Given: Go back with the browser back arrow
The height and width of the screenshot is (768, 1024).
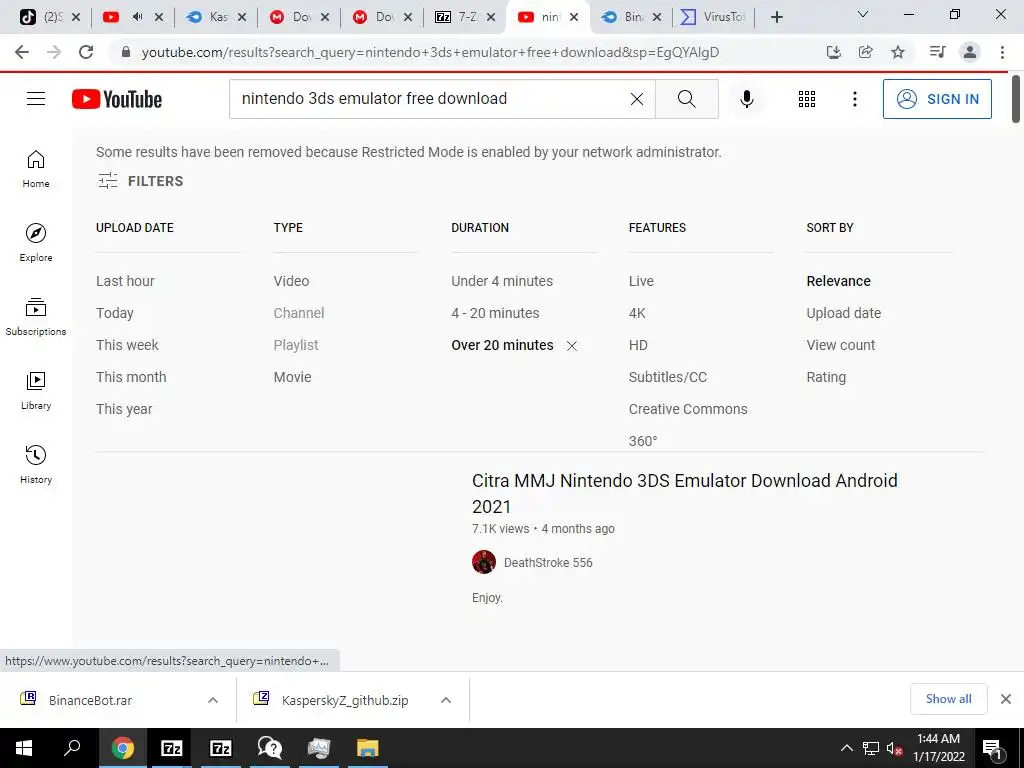Looking at the screenshot, I should pyautogui.click(x=22, y=52).
